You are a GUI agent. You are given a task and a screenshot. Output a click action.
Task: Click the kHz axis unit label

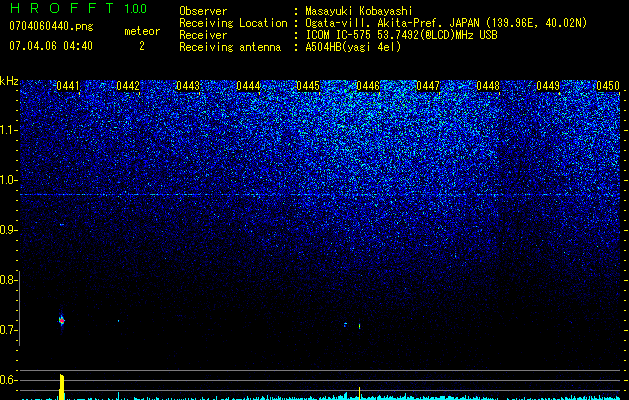click(x=9, y=81)
